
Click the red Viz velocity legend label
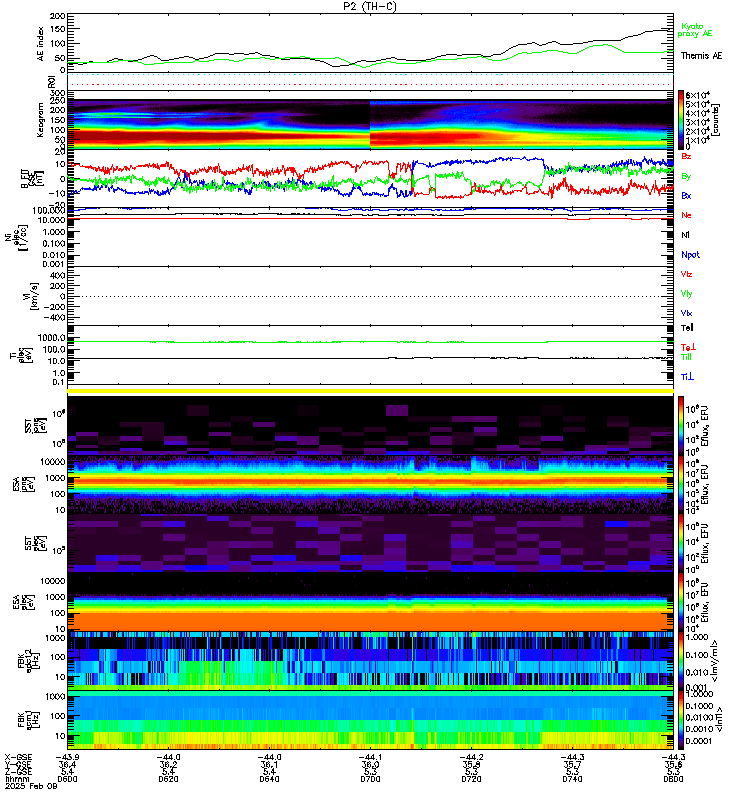coord(686,274)
